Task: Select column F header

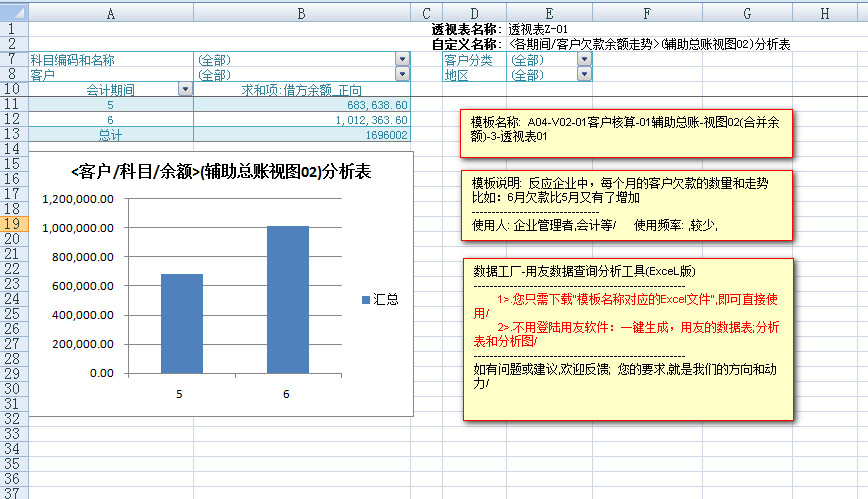Action: tap(647, 13)
